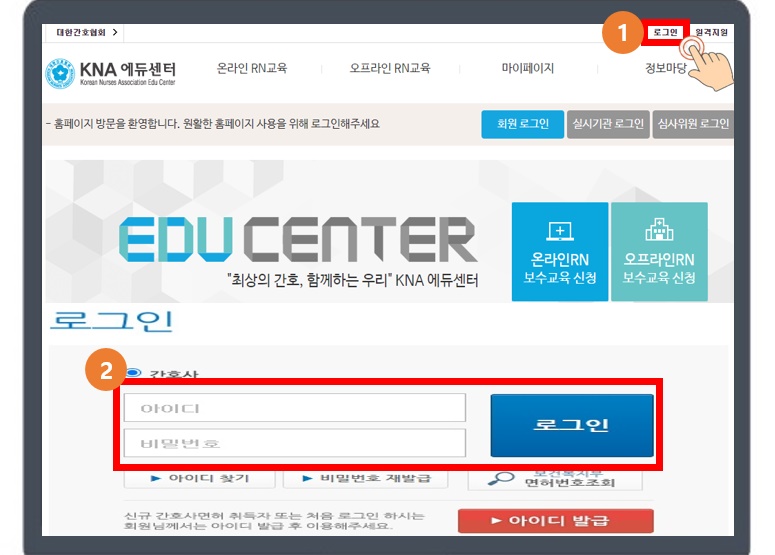Open the 오프라인 RN교육 menu

[390, 68]
